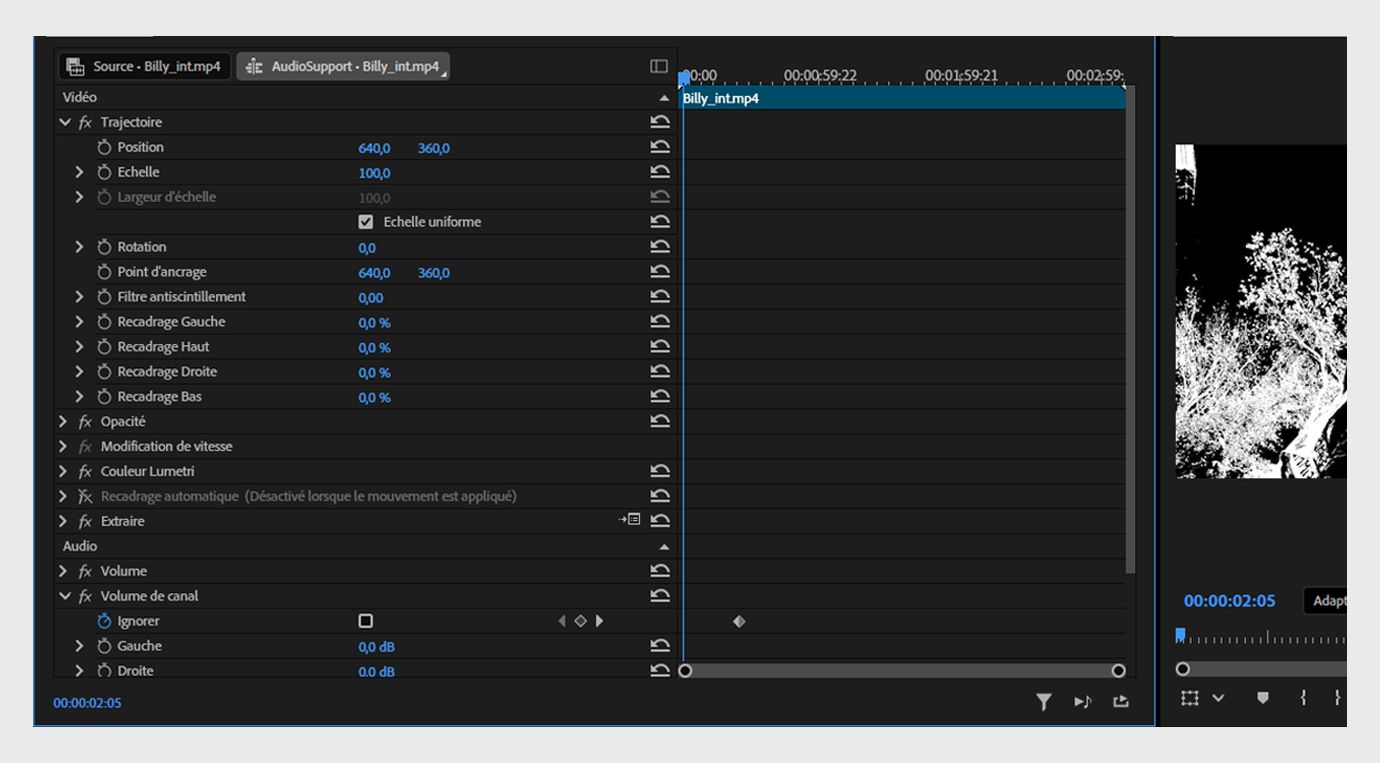Viewport: 1380px width, 763px height.
Task: Add a marker in the Program monitor
Action: coord(1263,698)
